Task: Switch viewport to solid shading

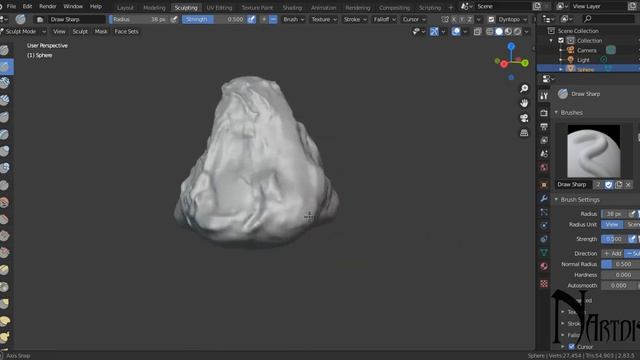Action: pos(499,31)
